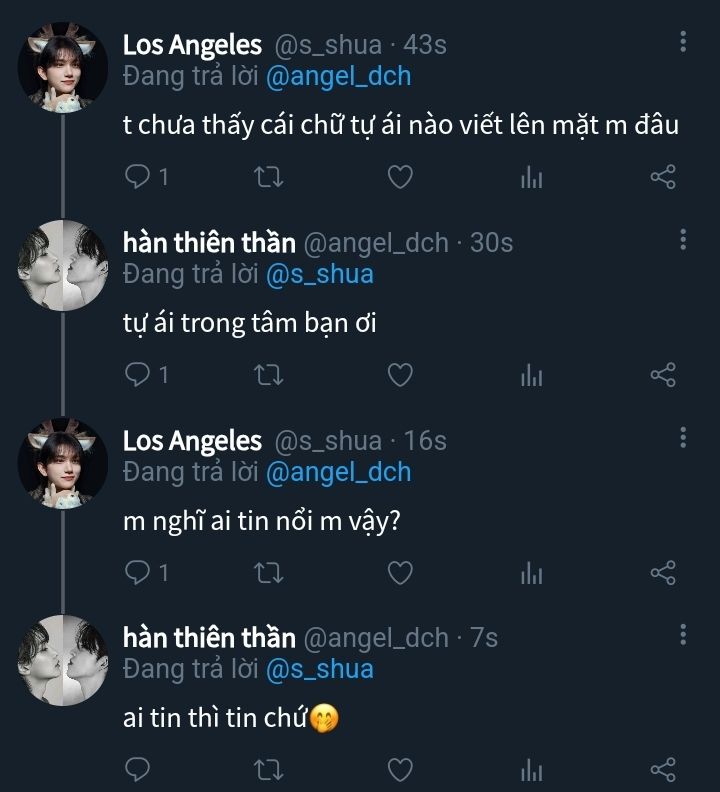Viewport: 720px width, 792px height.
Task: Retweet the "m nghĩ ai tin" tweet
Action: point(269,572)
